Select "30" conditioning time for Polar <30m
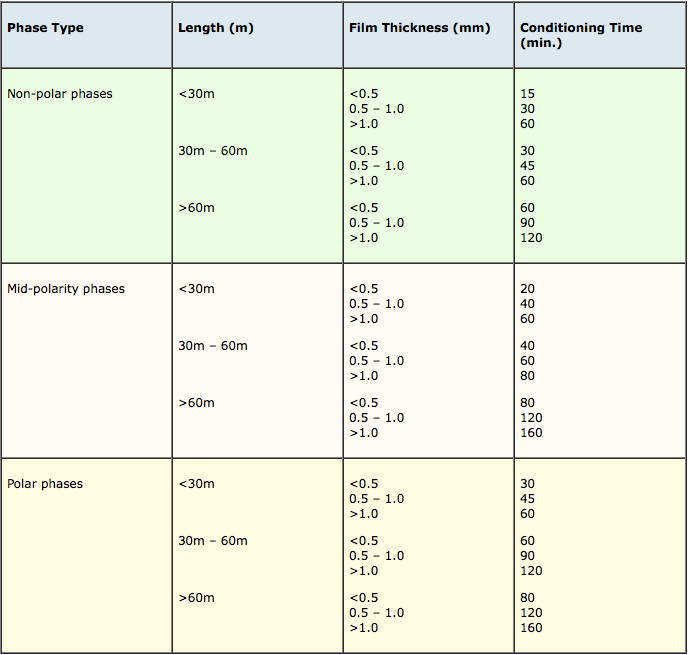 (x=527, y=484)
